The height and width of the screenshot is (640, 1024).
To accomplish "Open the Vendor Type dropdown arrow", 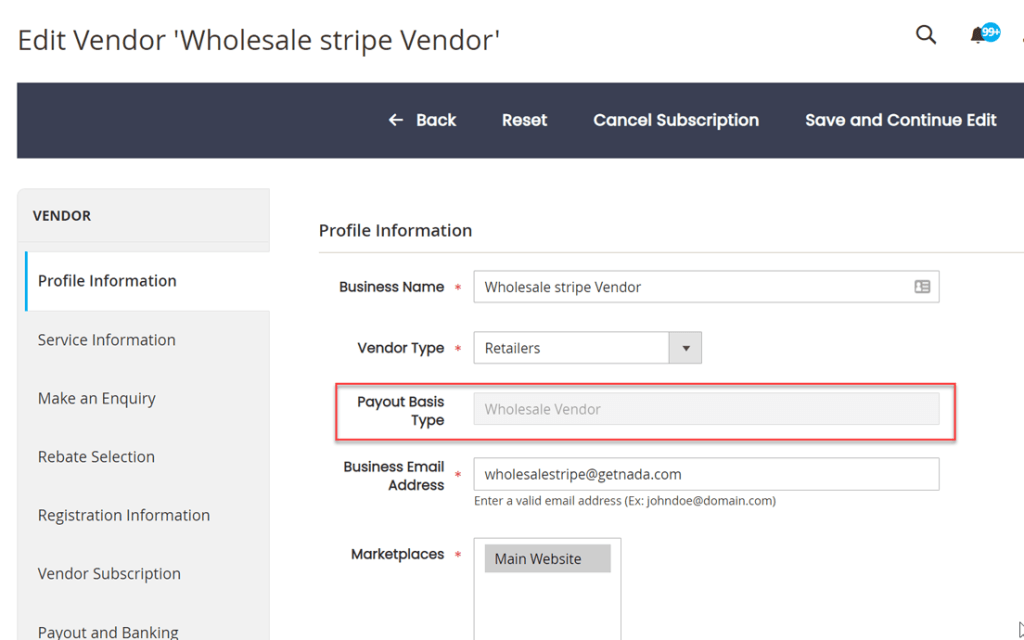I will [x=686, y=348].
